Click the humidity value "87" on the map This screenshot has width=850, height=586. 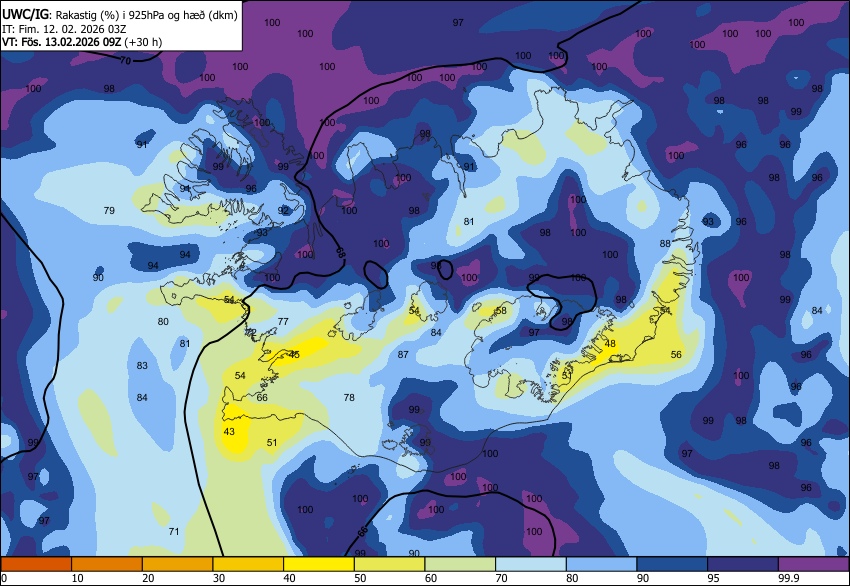403,355
